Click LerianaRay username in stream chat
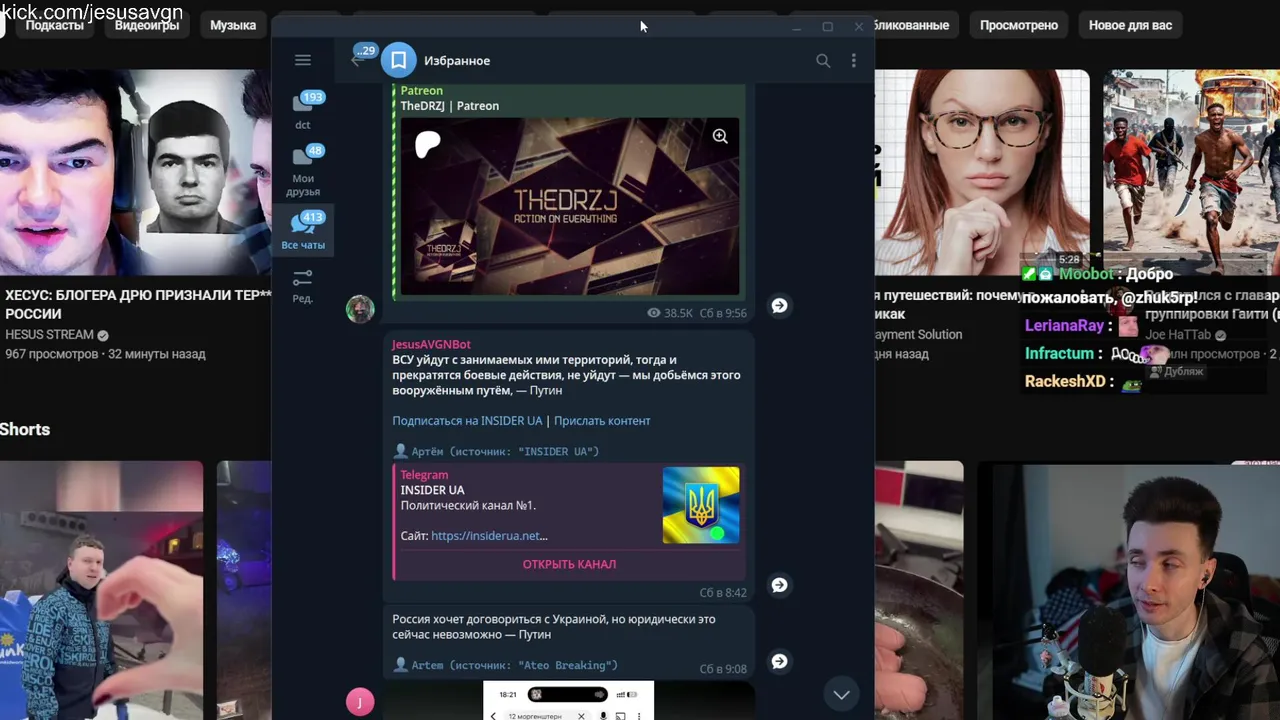This screenshot has height=720, width=1280. click(1064, 326)
